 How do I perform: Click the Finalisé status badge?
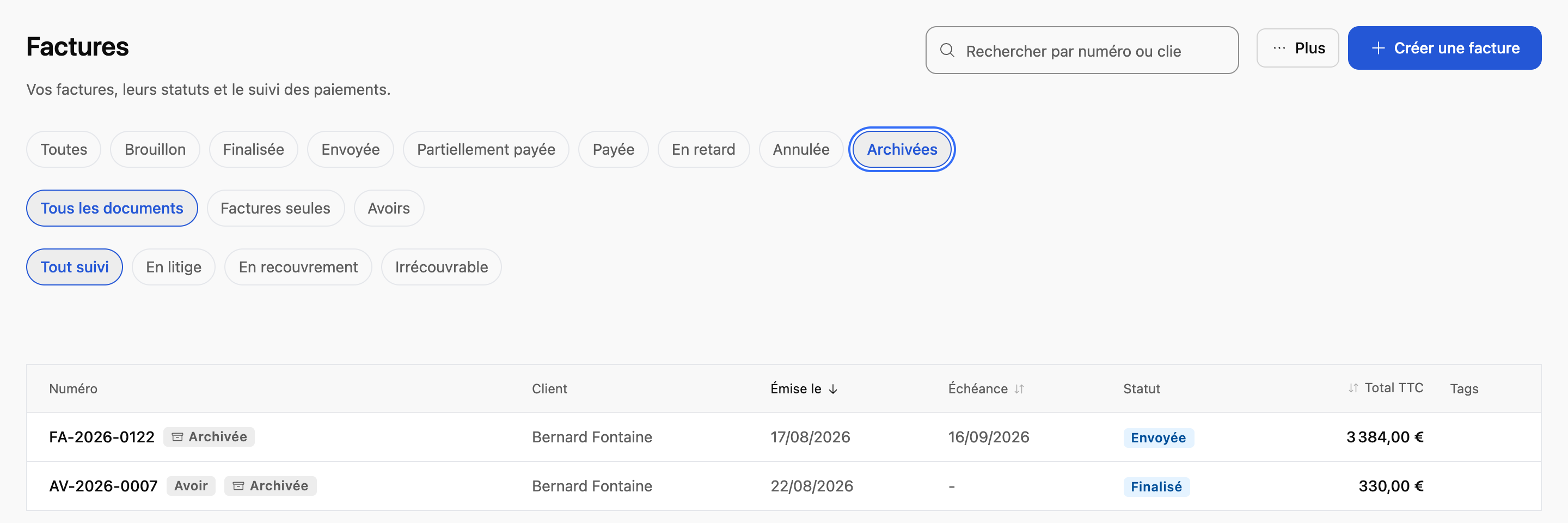coord(1156,486)
